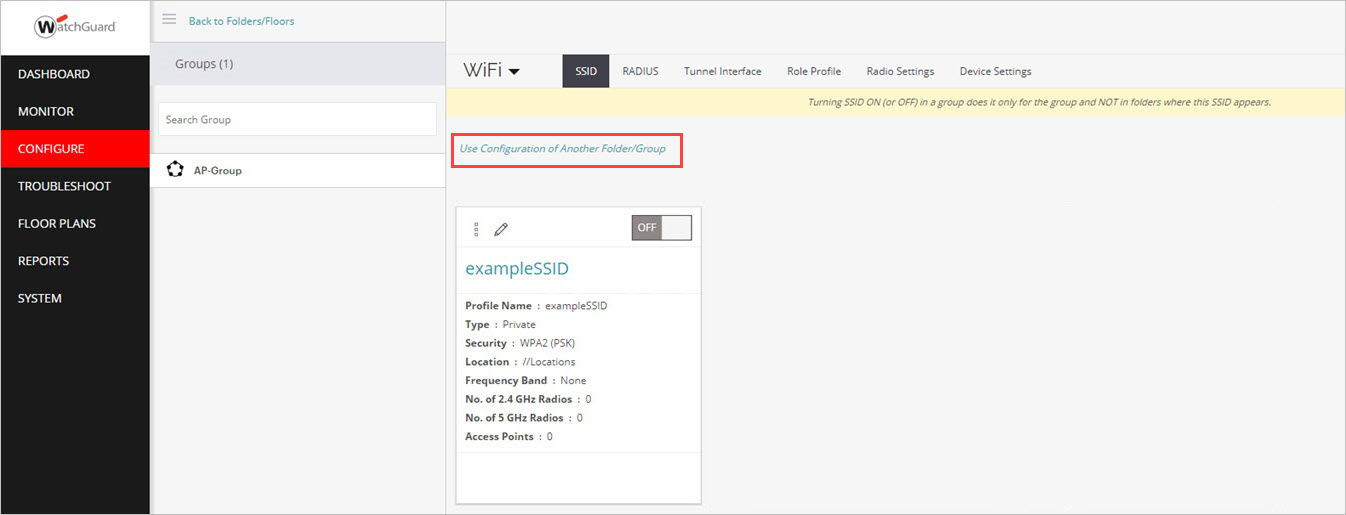Select the Role Profile tab
This screenshot has height=515, width=1346.
pos(813,71)
